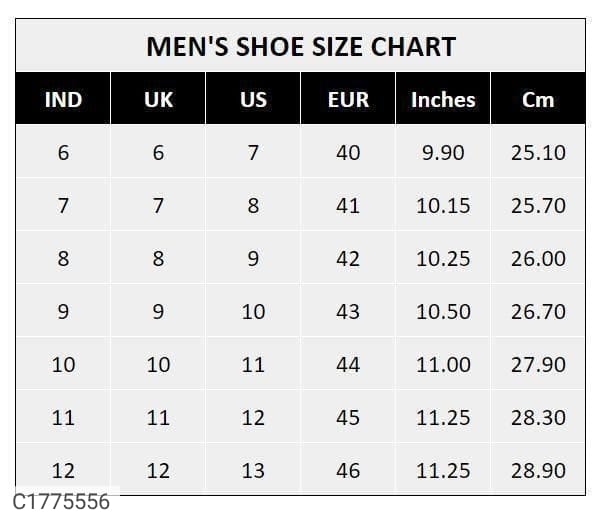The height and width of the screenshot is (521, 605).
Task: Select the 27.90 Cm cell
Action: [538, 365]
